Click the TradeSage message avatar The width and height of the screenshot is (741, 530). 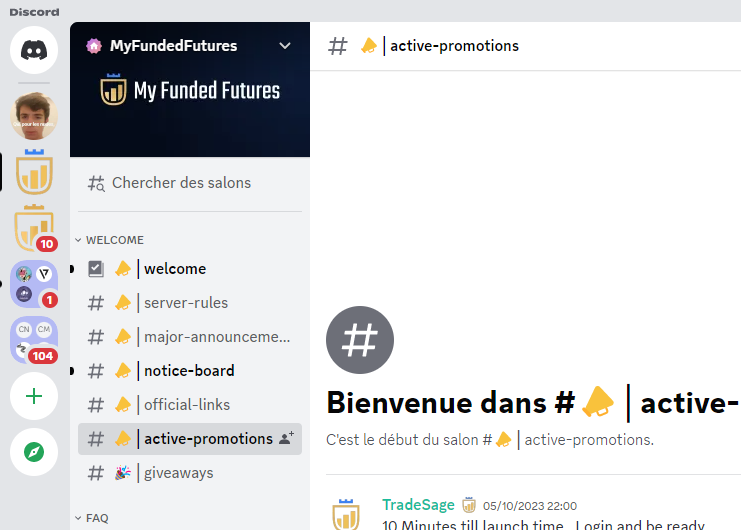pos(346,514)
